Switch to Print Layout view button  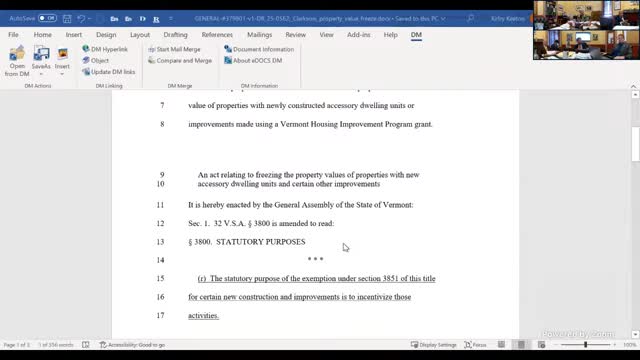tap(521, 345)
